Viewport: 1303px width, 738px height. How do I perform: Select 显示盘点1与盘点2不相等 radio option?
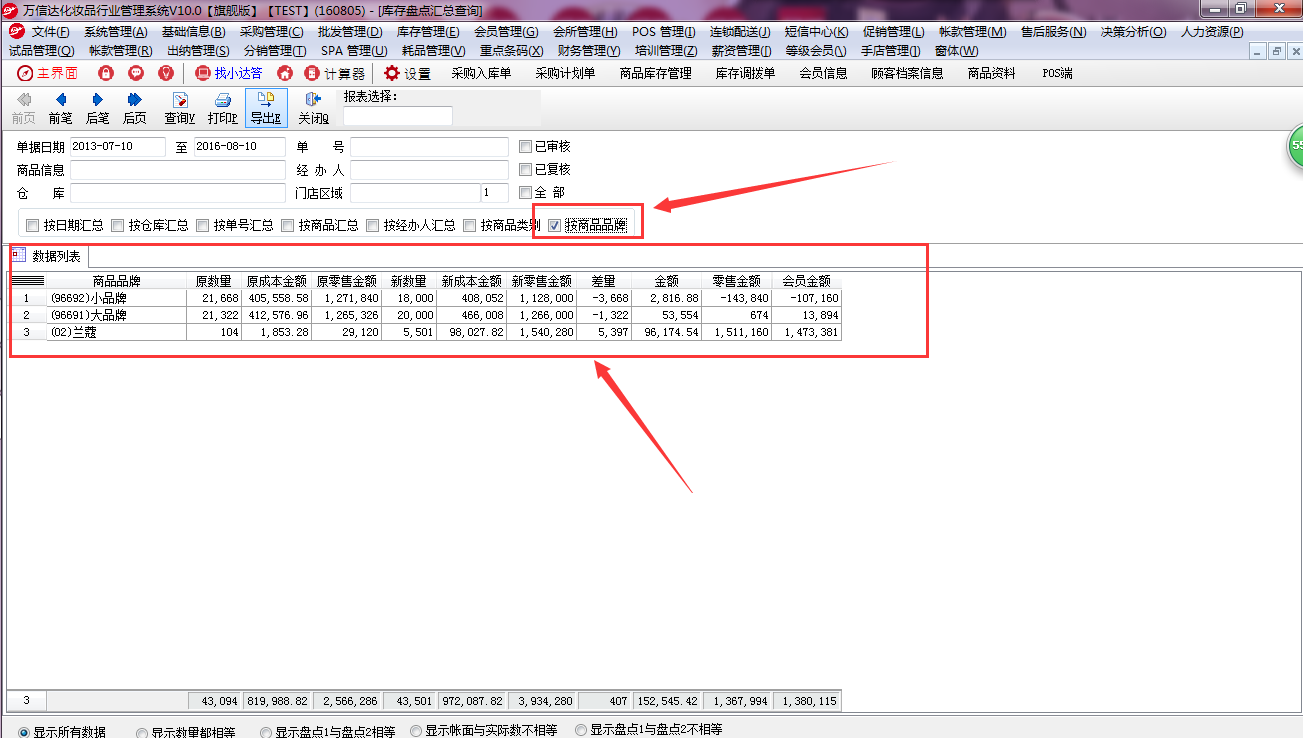point(581,730)
